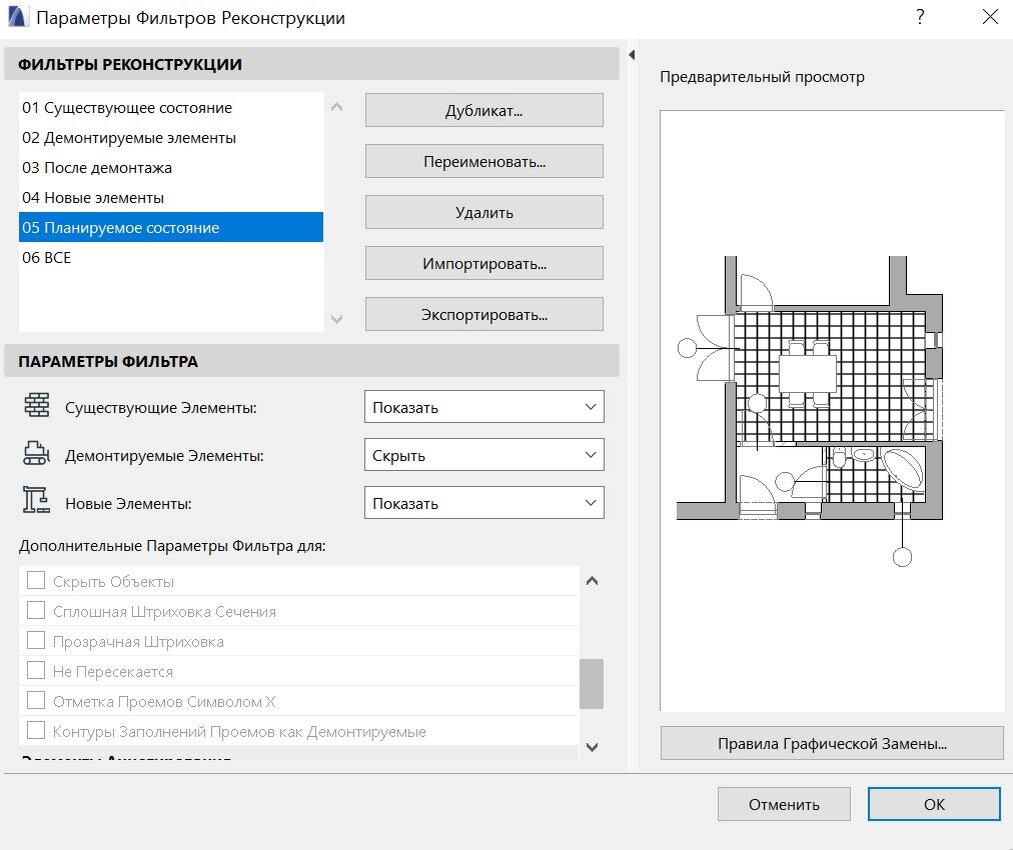This screenshot has width=1013, height=850.
Task: Click the Удалить button
Action: click(x=484, y=212)
